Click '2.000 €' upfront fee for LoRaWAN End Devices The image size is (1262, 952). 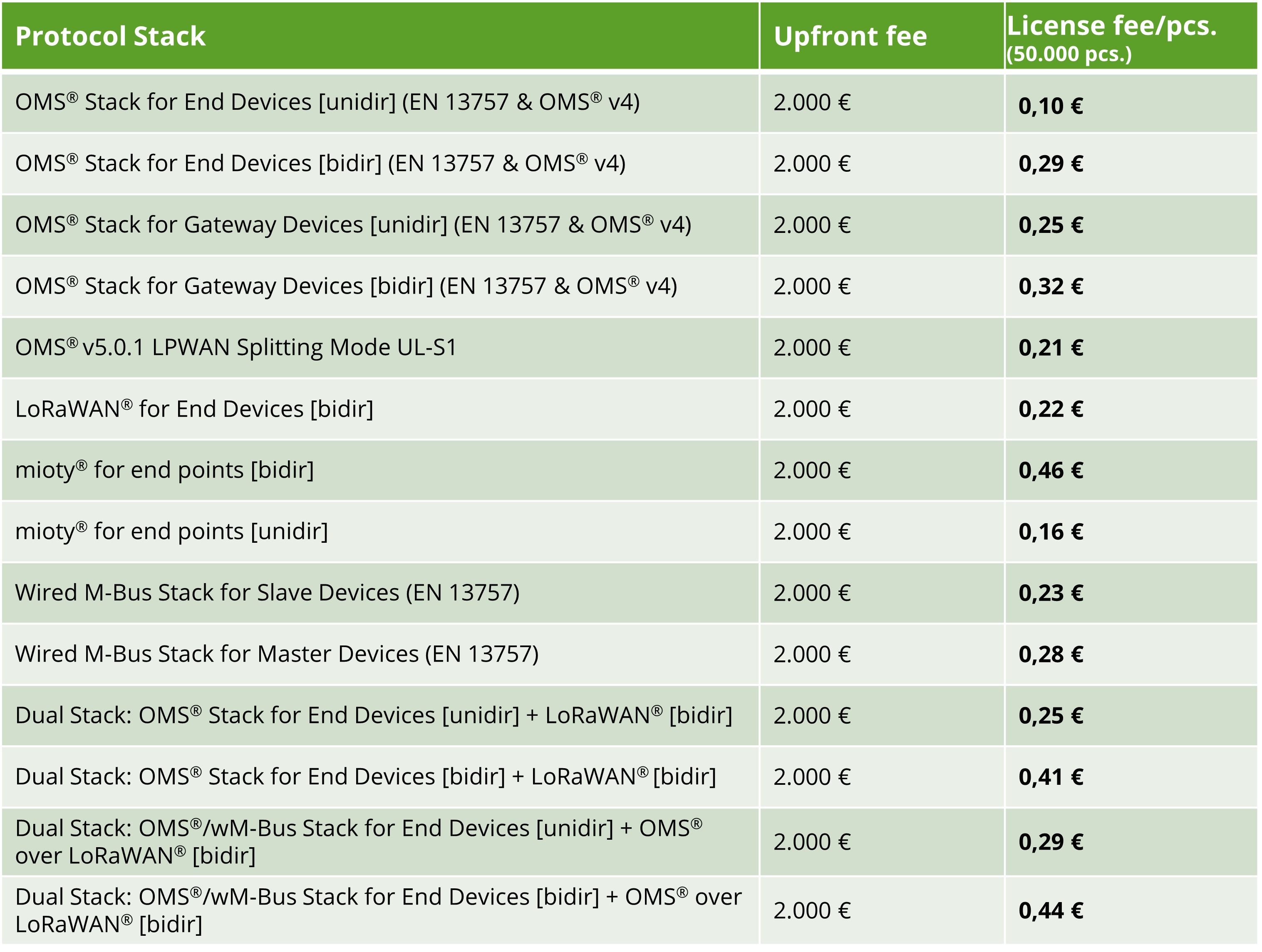point(812,409)
